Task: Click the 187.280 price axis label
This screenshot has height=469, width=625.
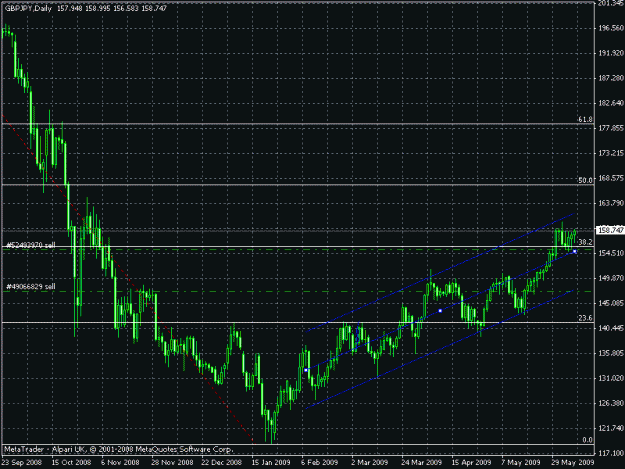Action: pyautogui.click(x=611, y=78)
